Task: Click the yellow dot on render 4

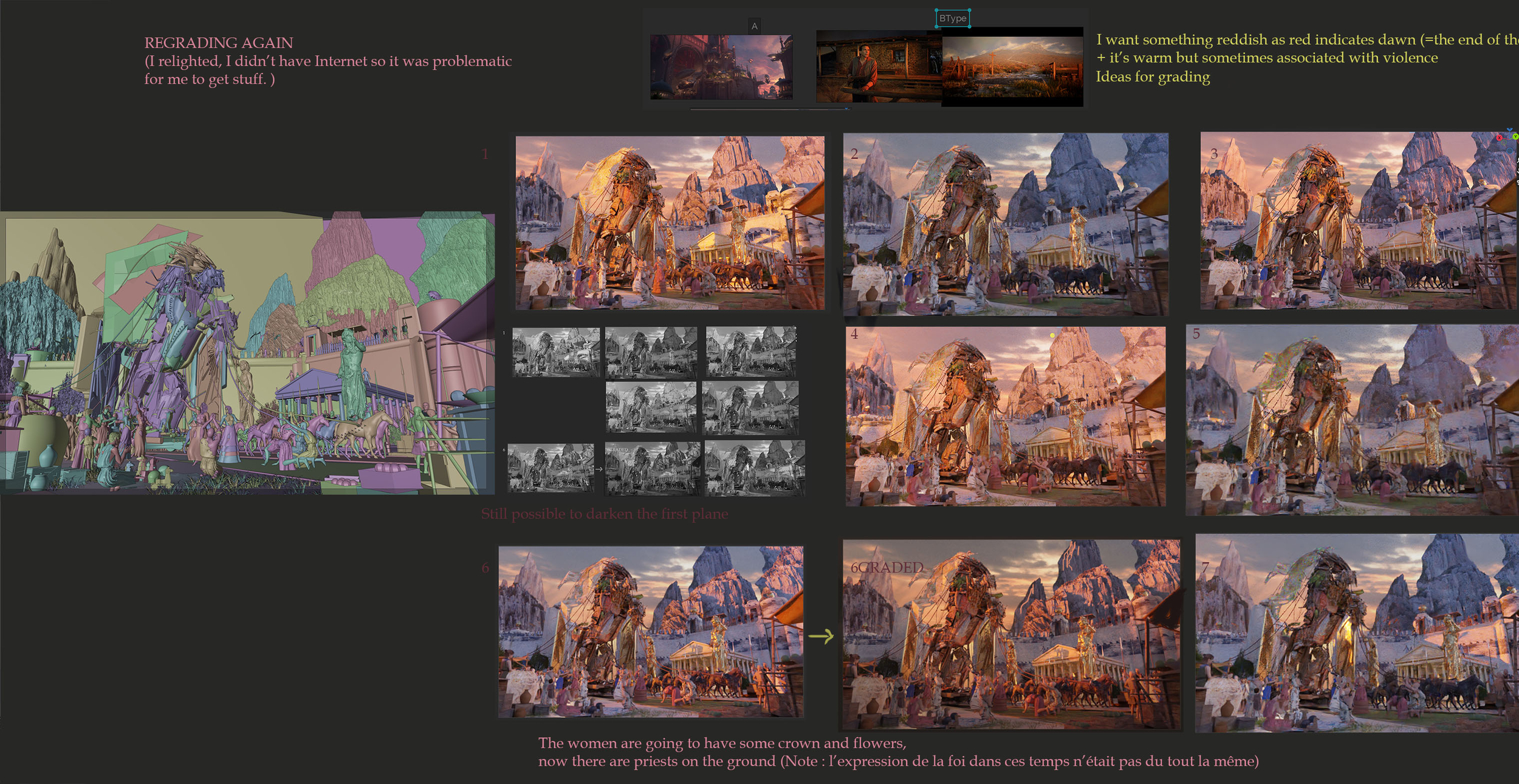Action: click(x=1052, y=335)
